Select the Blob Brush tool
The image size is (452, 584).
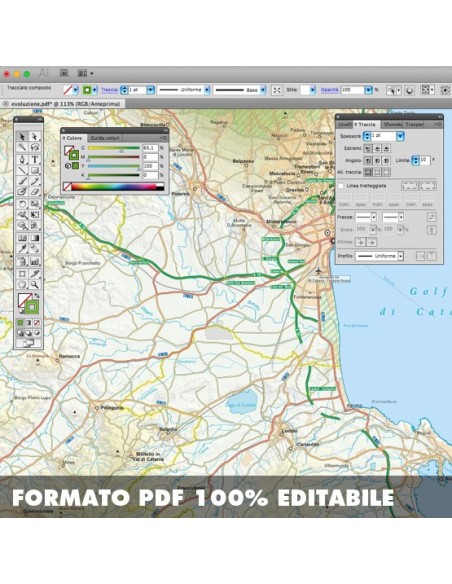point(22,192)
